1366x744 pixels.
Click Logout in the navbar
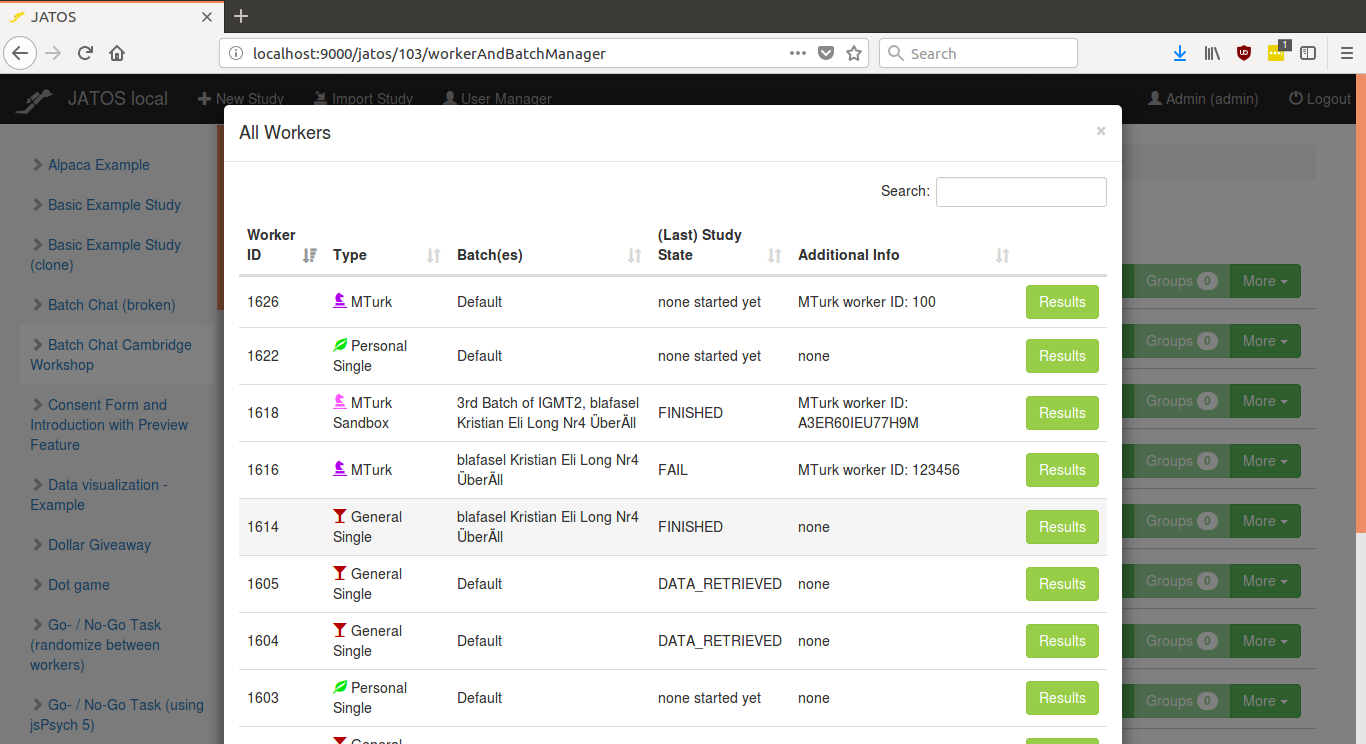point(1320,99)
